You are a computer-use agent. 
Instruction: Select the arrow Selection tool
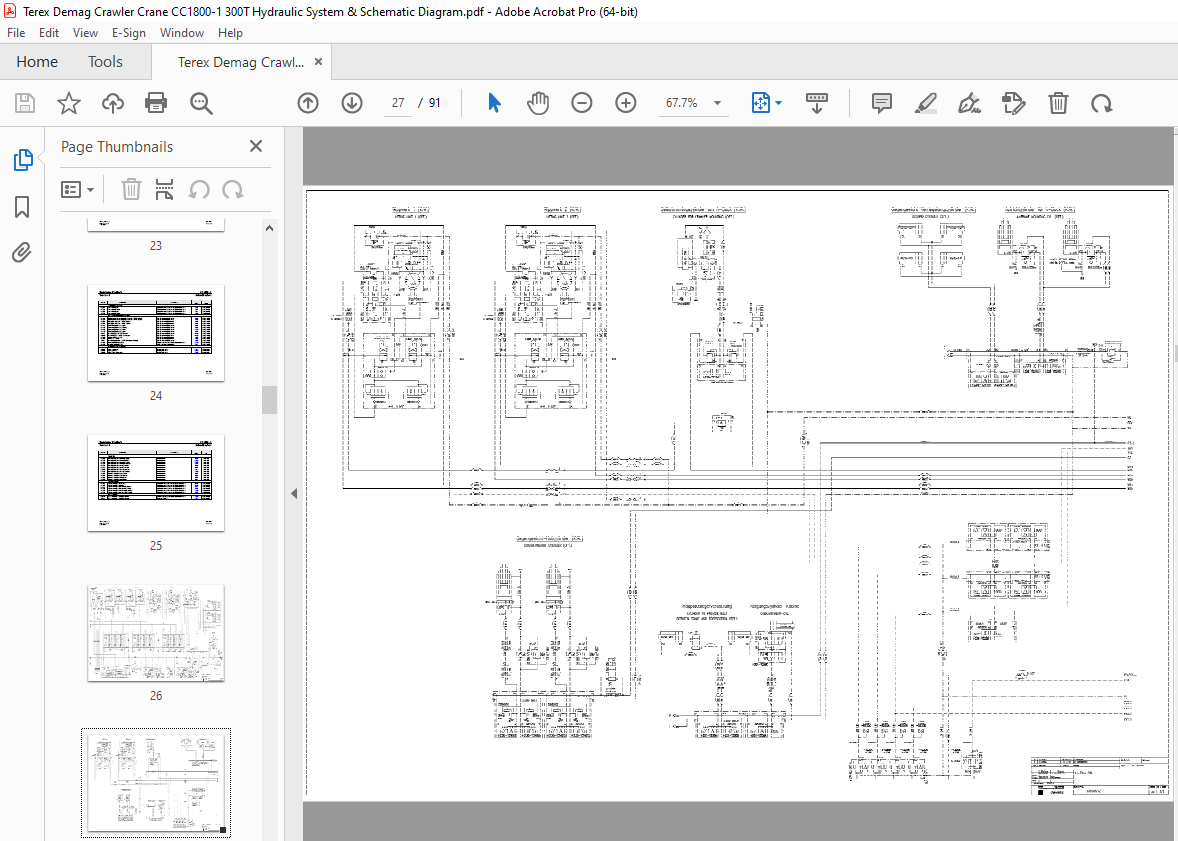point(494,103)
